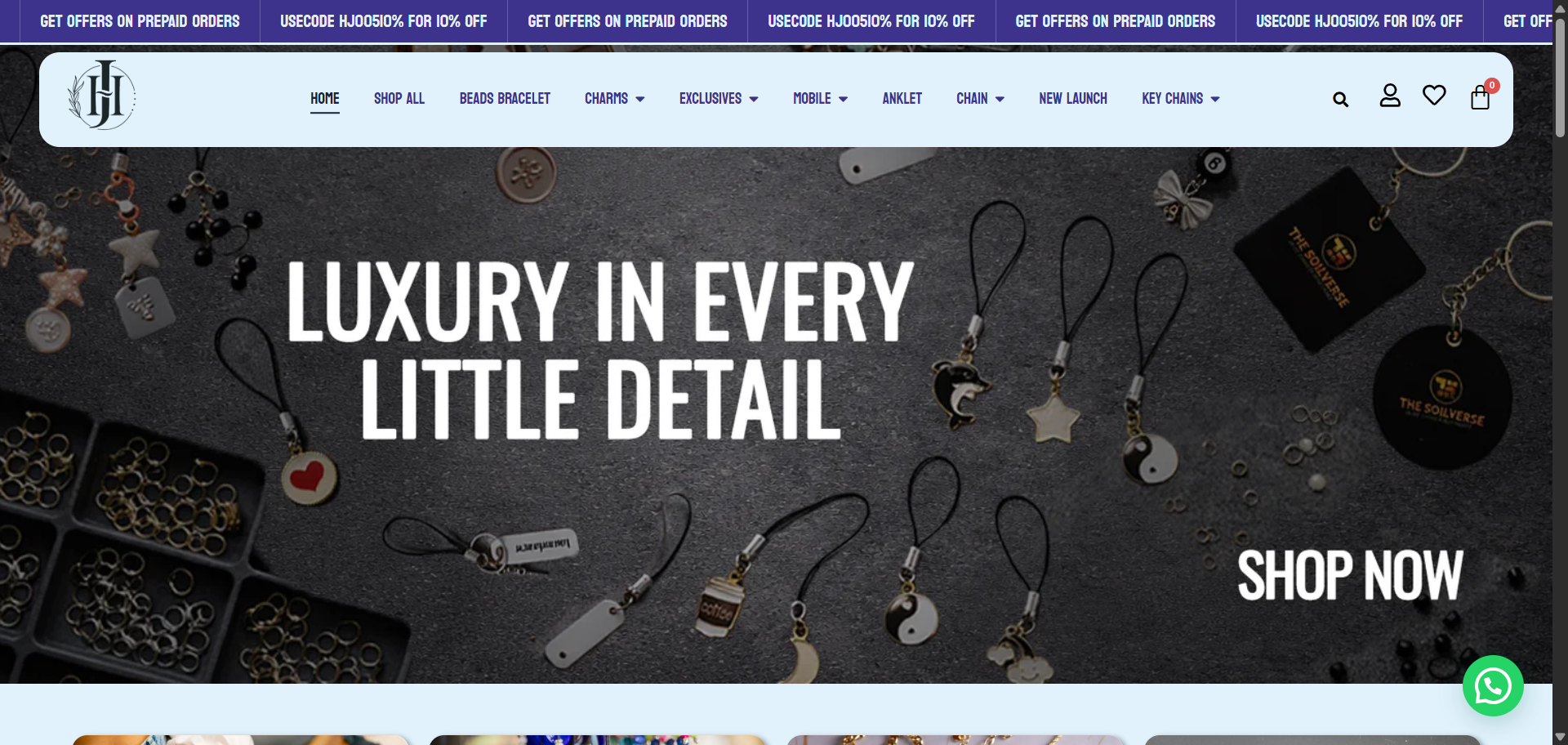Open the Beads Bracelet page
This screenshot has height=745, width=1568.
[505, 99]
